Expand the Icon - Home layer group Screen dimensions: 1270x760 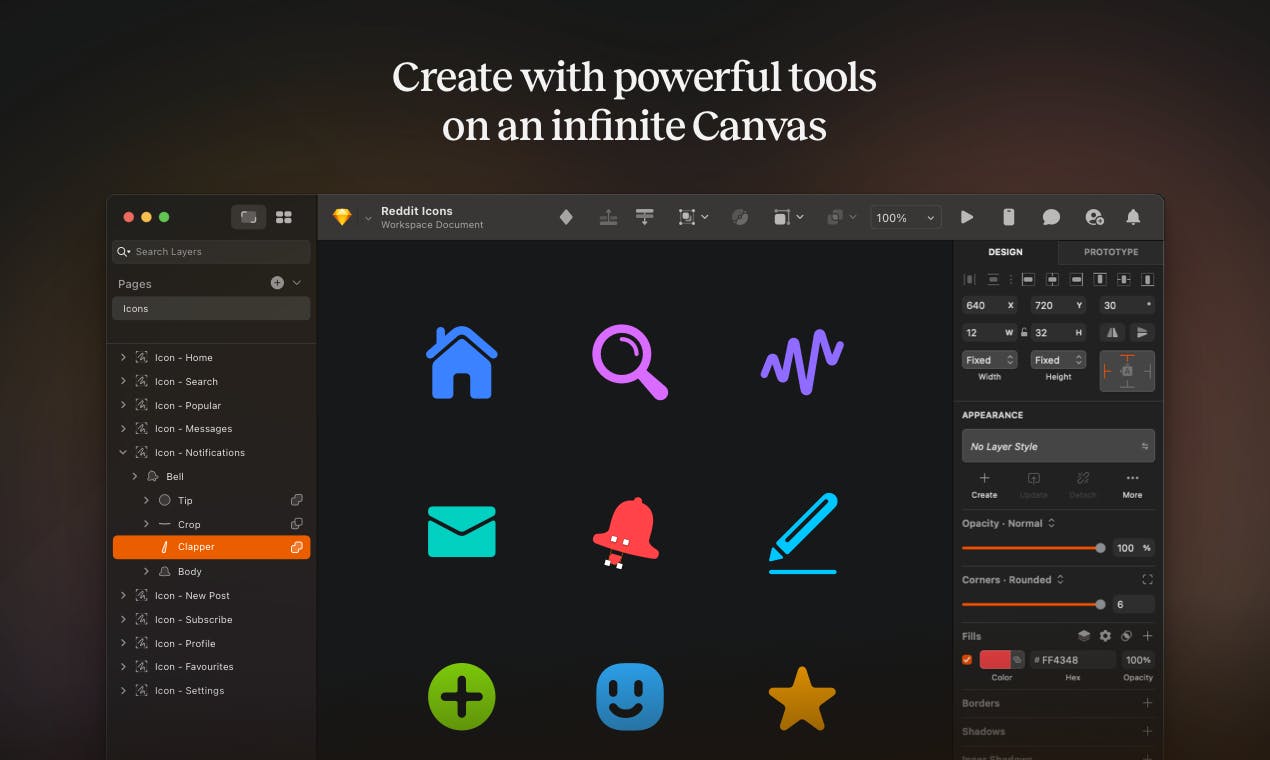coord(123,357)
